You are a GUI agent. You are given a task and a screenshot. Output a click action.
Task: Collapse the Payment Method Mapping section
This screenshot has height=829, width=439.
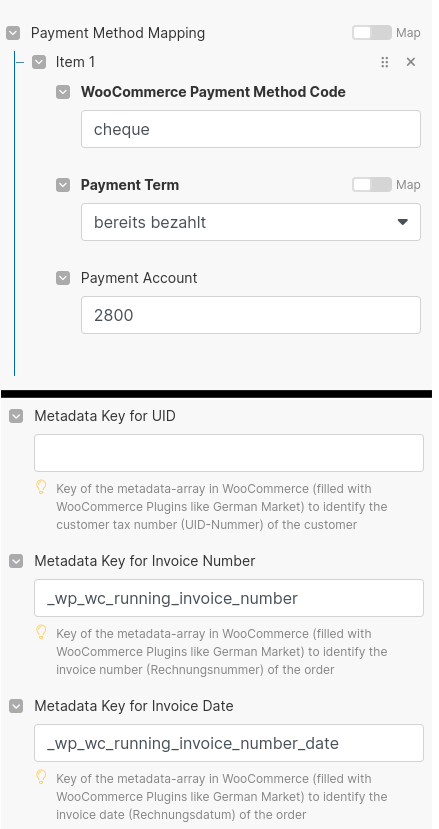(x=13, y=33)
